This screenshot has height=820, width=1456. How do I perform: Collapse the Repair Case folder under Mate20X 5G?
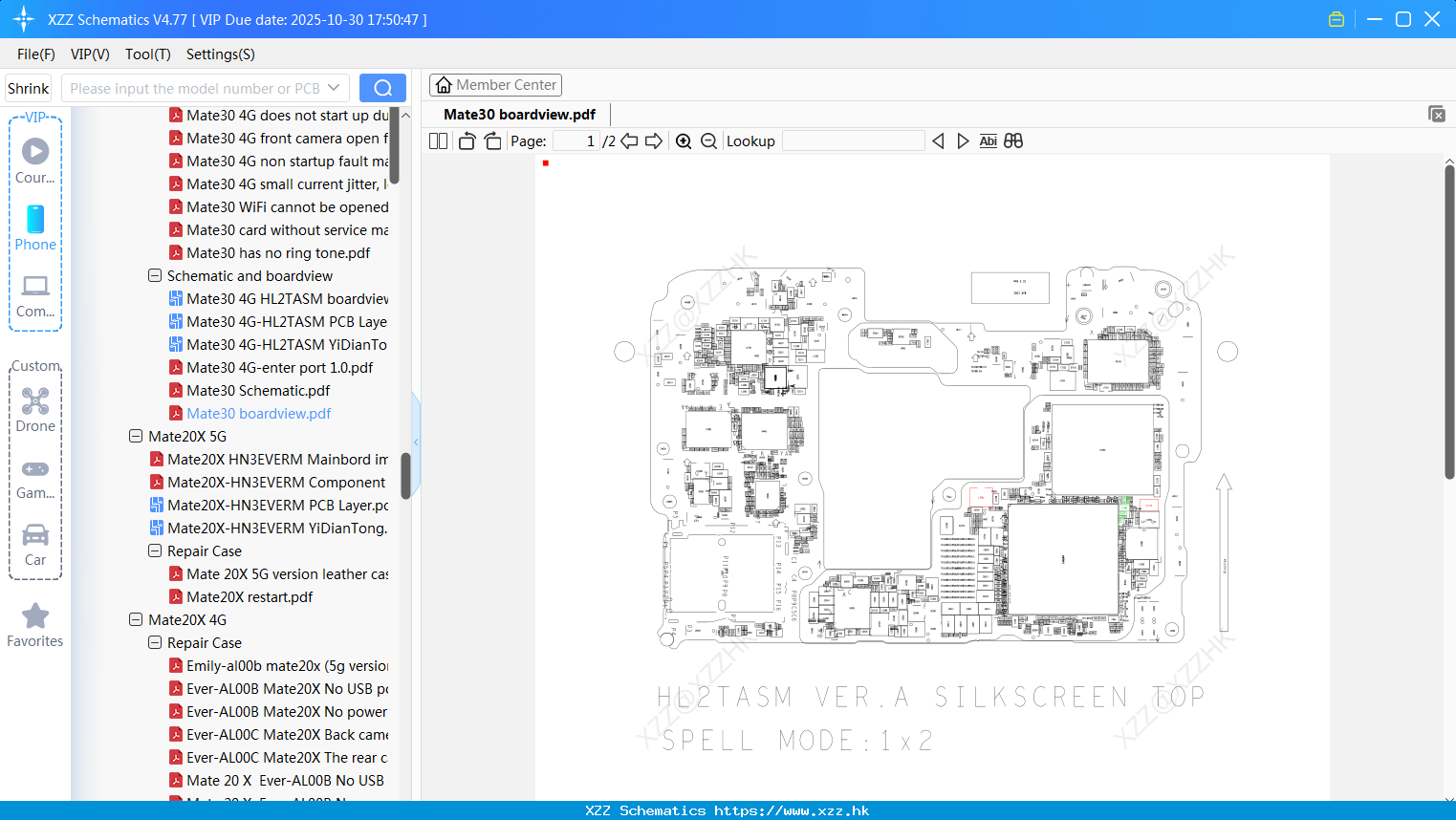pos(155,550)
